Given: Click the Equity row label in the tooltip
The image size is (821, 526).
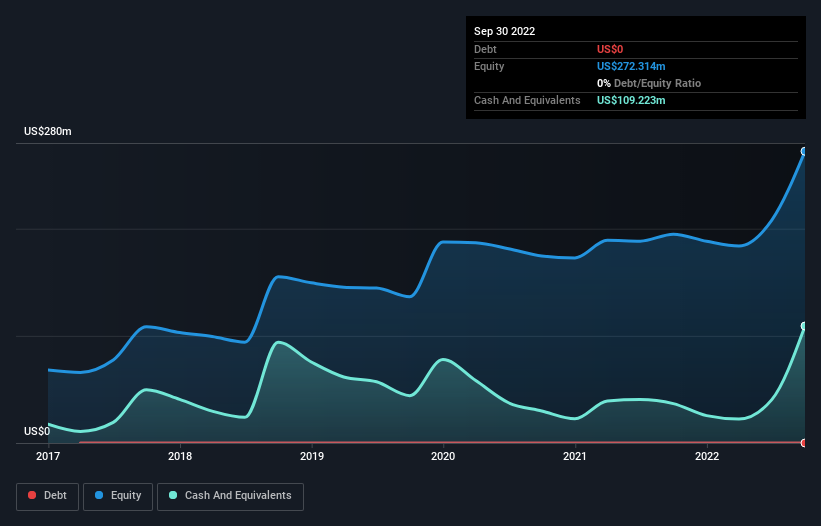Looking at the screenshot, I should [x=489, y=66].
